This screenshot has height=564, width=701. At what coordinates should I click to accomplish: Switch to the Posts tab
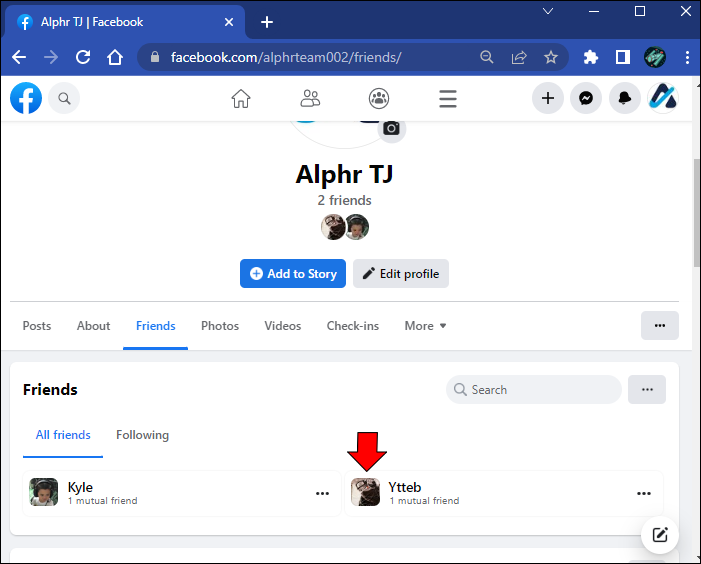[37, 326]
